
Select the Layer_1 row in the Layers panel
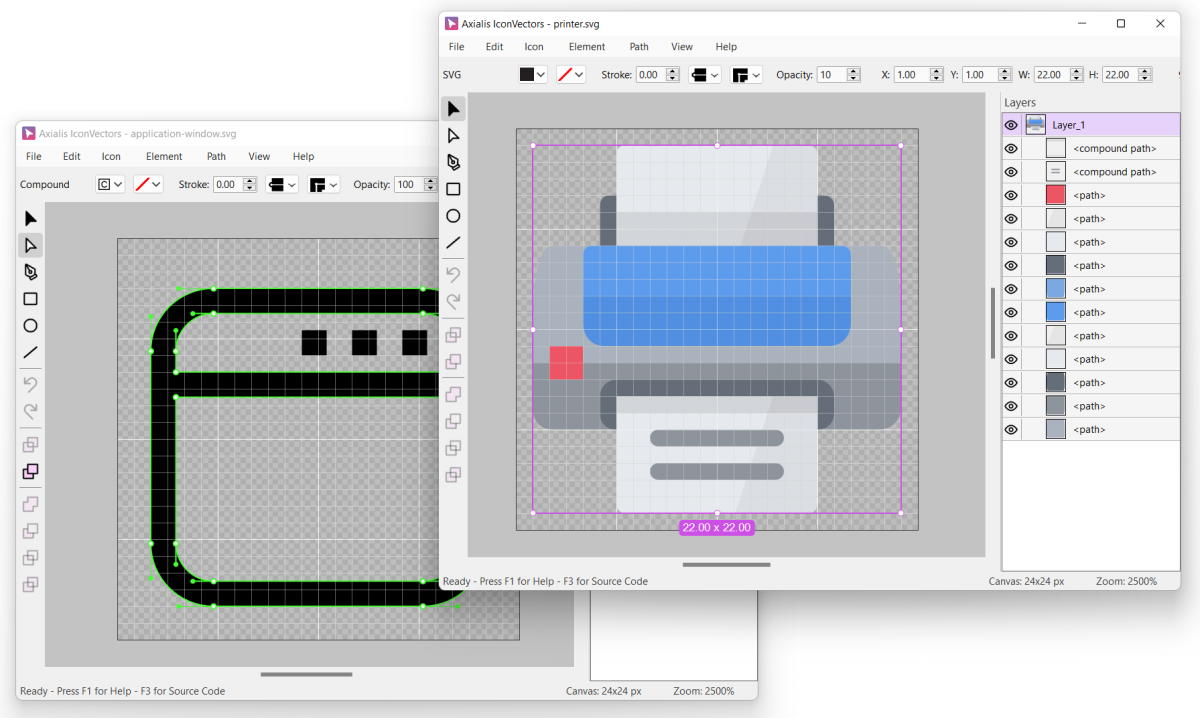coord(1068,125)
